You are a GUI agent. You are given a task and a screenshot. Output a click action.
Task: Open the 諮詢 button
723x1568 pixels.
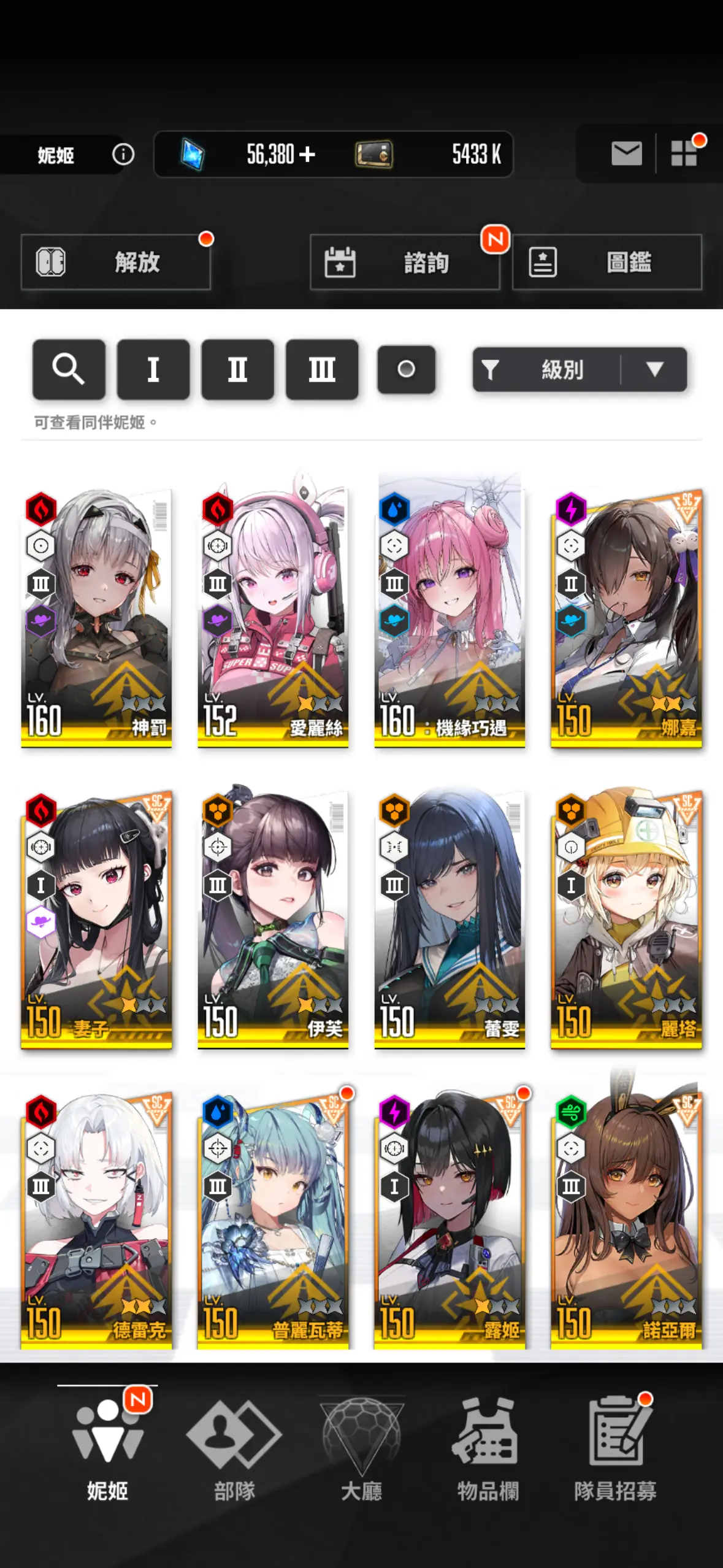pyautogui.click(x=405, y=262)
